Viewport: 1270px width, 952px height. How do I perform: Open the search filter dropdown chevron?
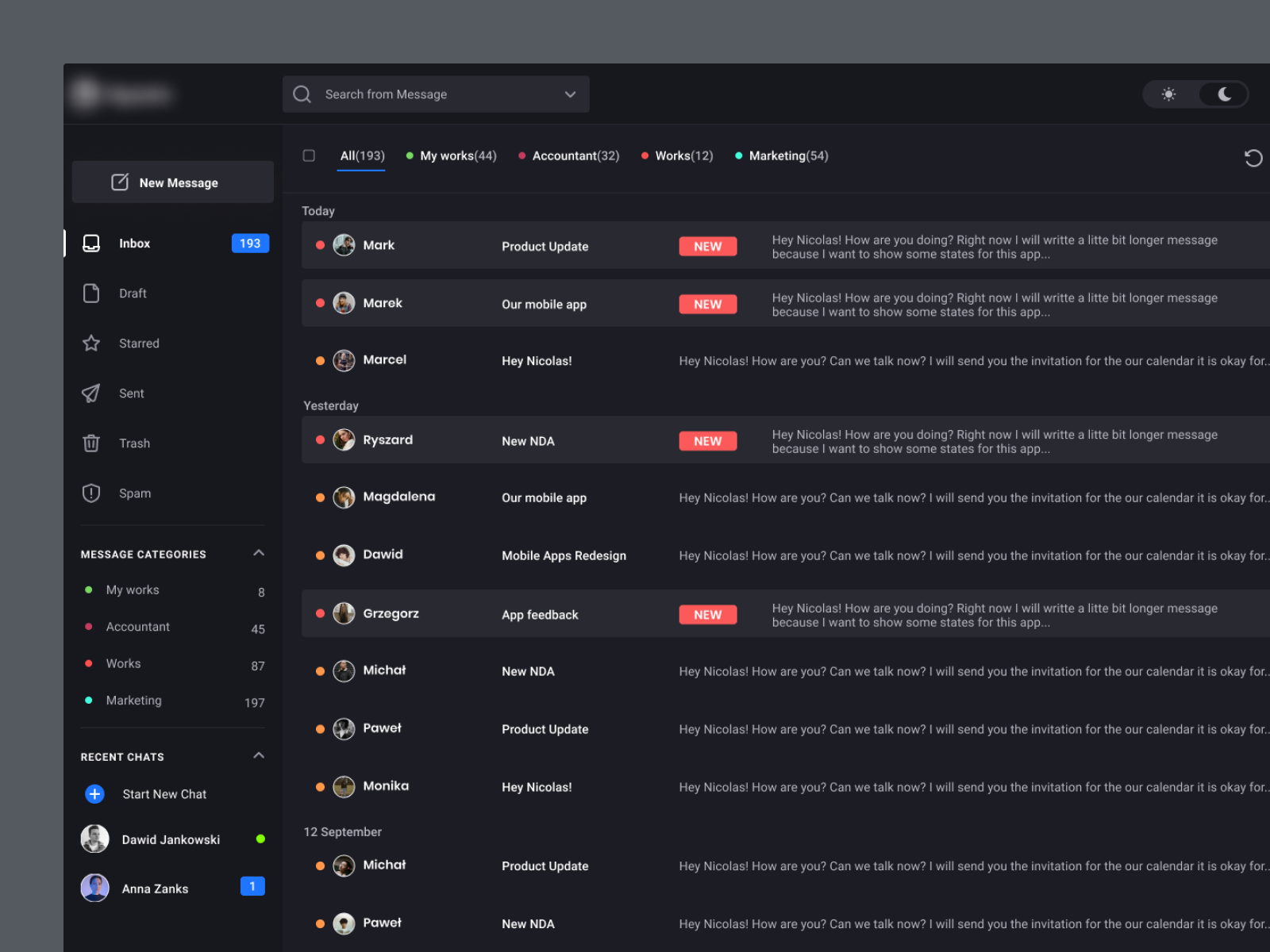click(570, 94)
